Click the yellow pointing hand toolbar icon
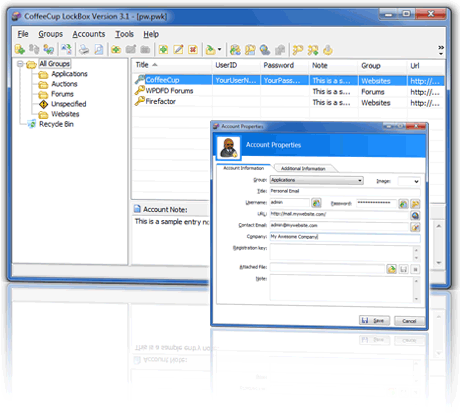This screenshot has width=460, height=420. click(x=328, y=50)
